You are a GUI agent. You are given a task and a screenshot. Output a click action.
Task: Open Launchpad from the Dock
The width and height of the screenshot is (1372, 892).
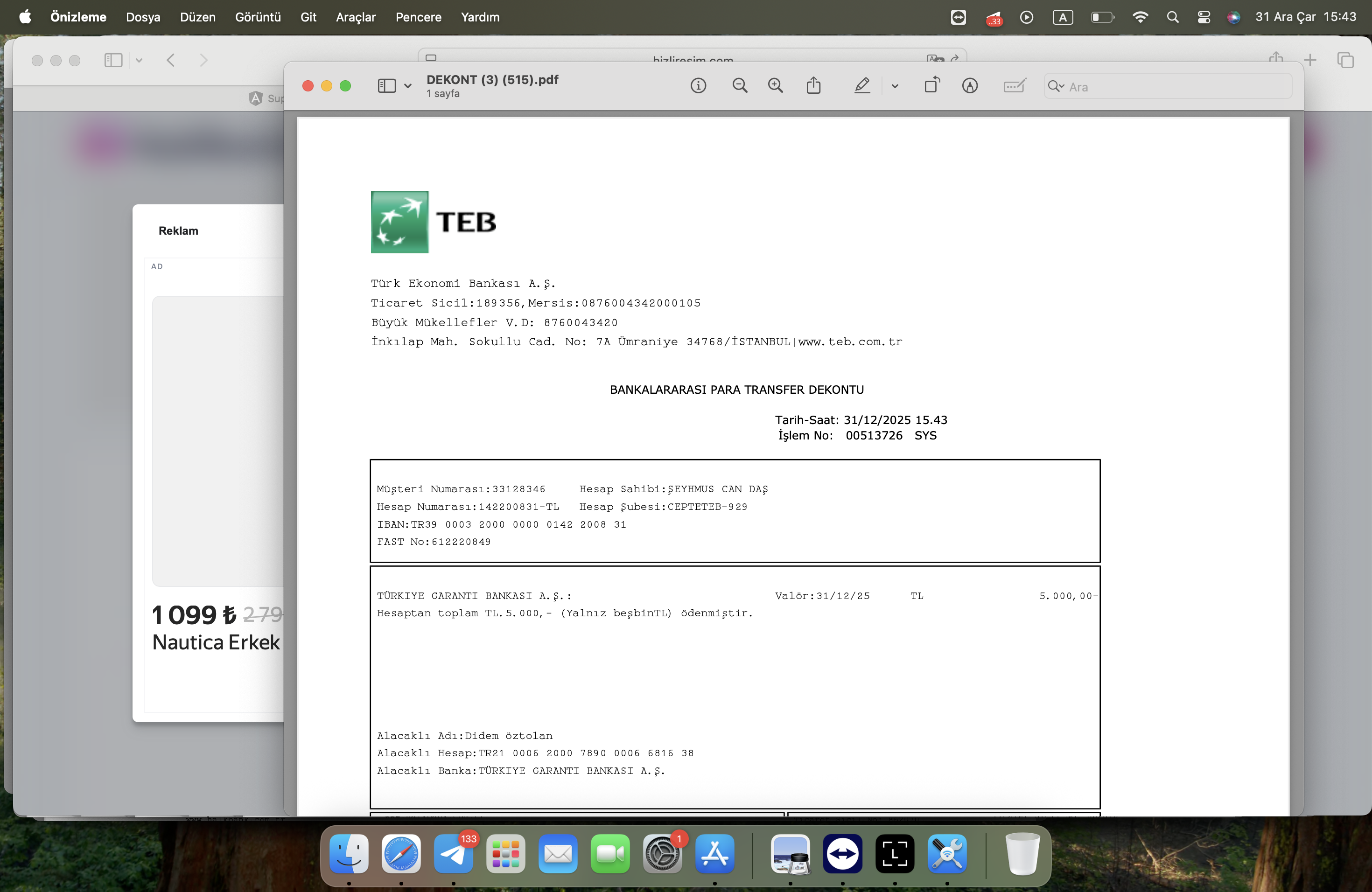point(505,853)
